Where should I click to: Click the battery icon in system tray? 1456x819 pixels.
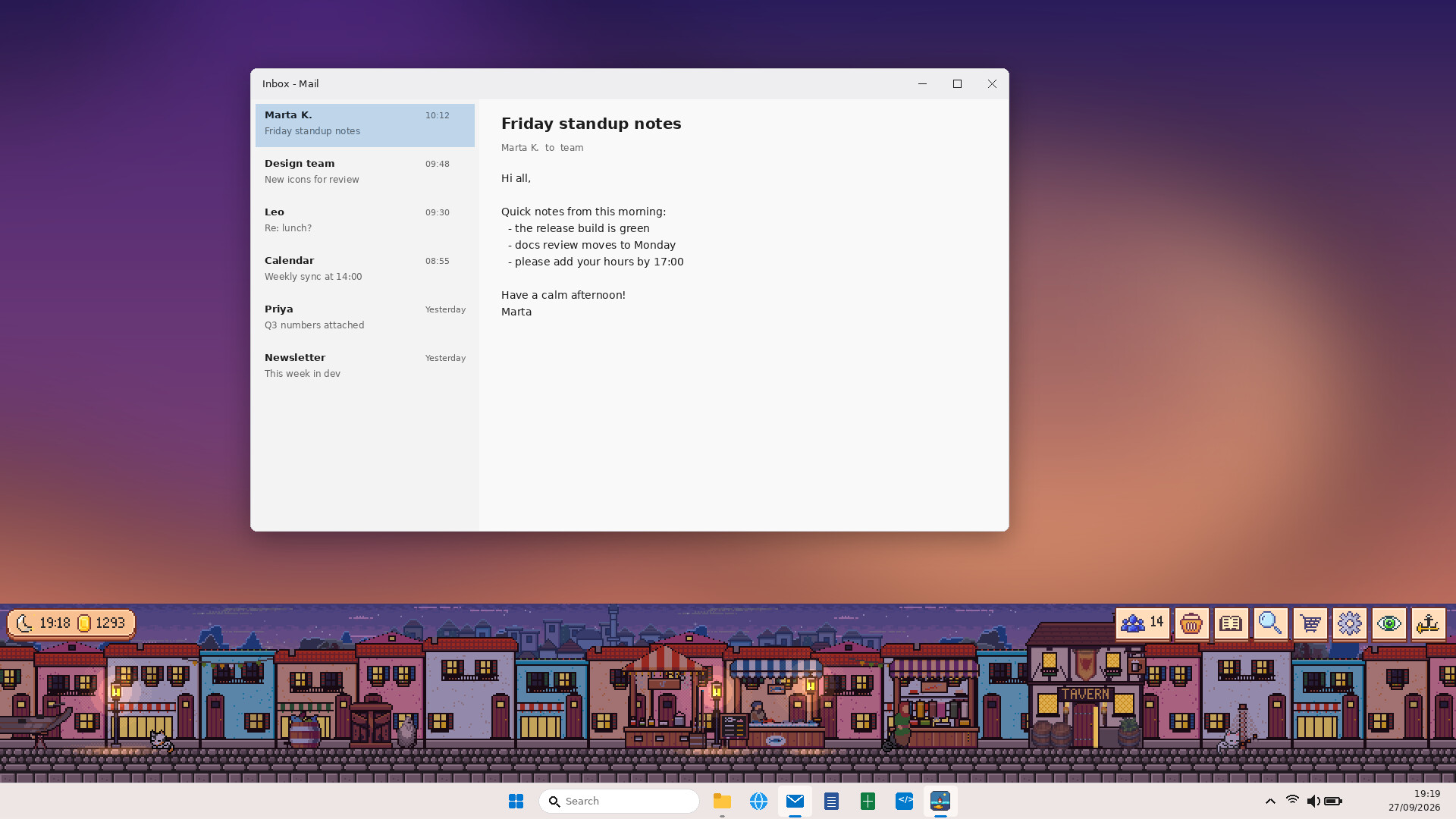[1333, 802]
